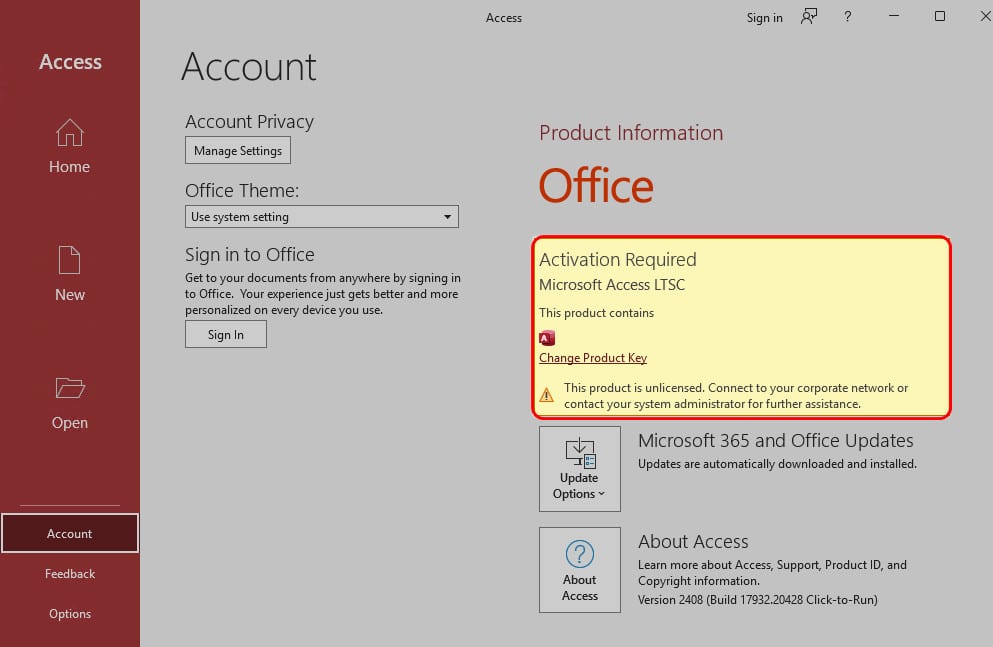Select the New document icon

[70, 260]
